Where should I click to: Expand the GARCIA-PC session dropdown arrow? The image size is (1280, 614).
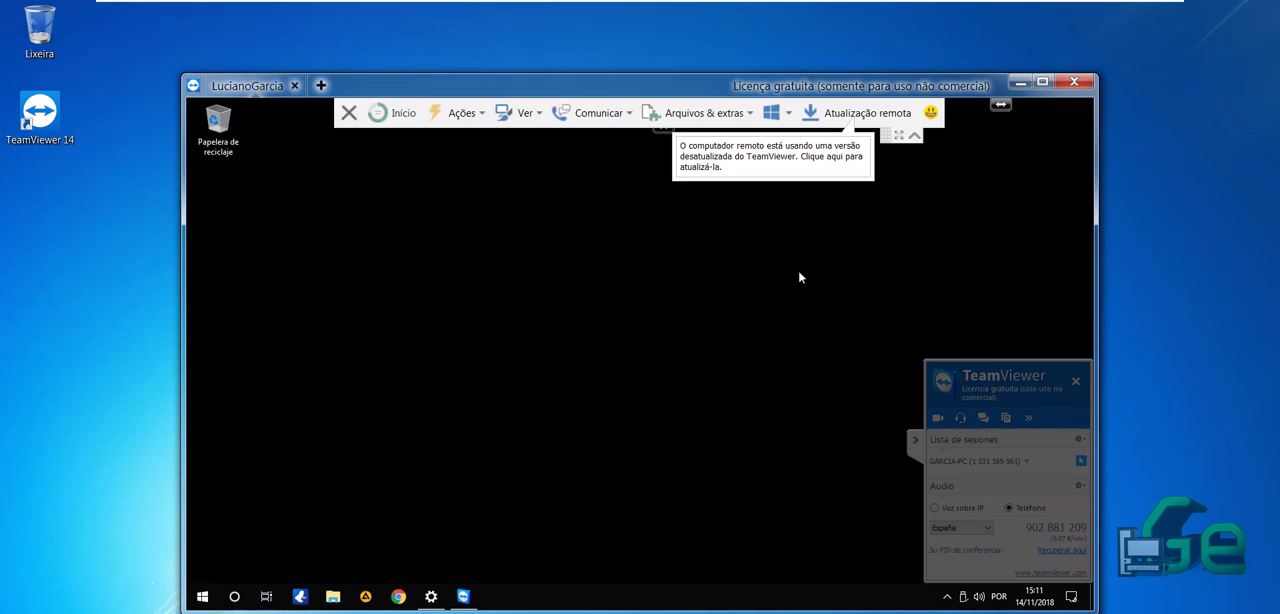1026,462
